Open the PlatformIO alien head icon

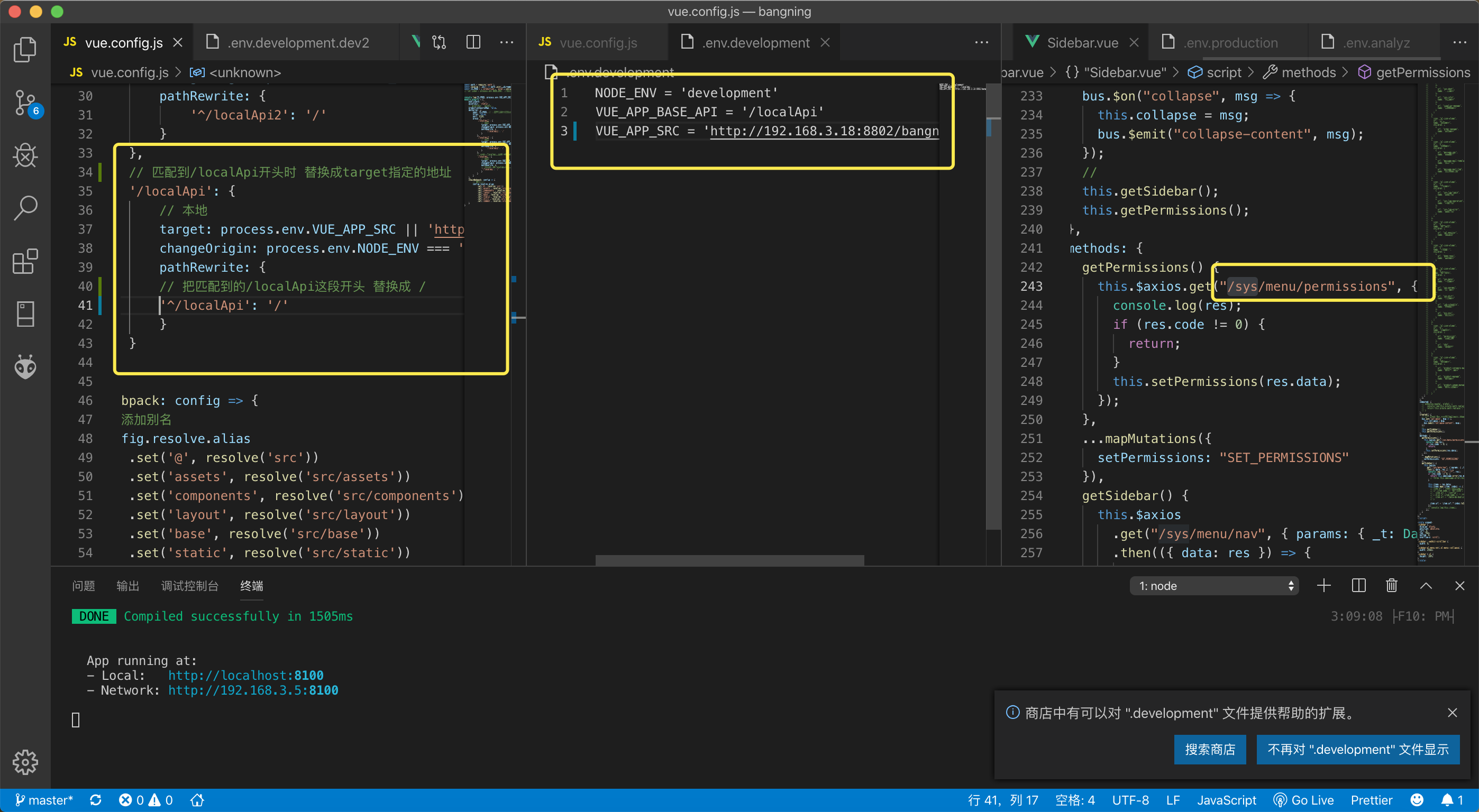(25, 367)
